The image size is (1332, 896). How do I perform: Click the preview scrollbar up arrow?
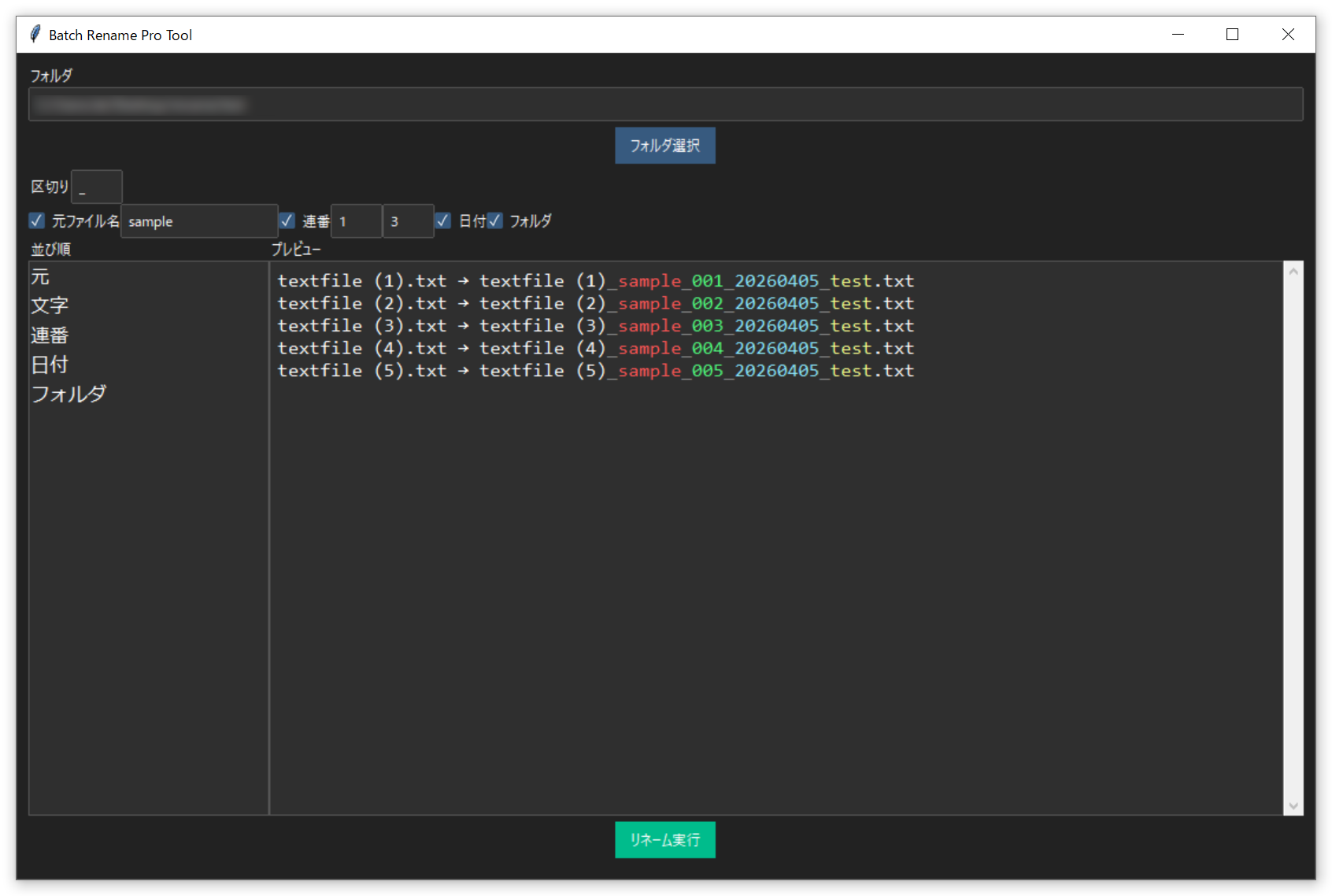[x=1293, y=272]
